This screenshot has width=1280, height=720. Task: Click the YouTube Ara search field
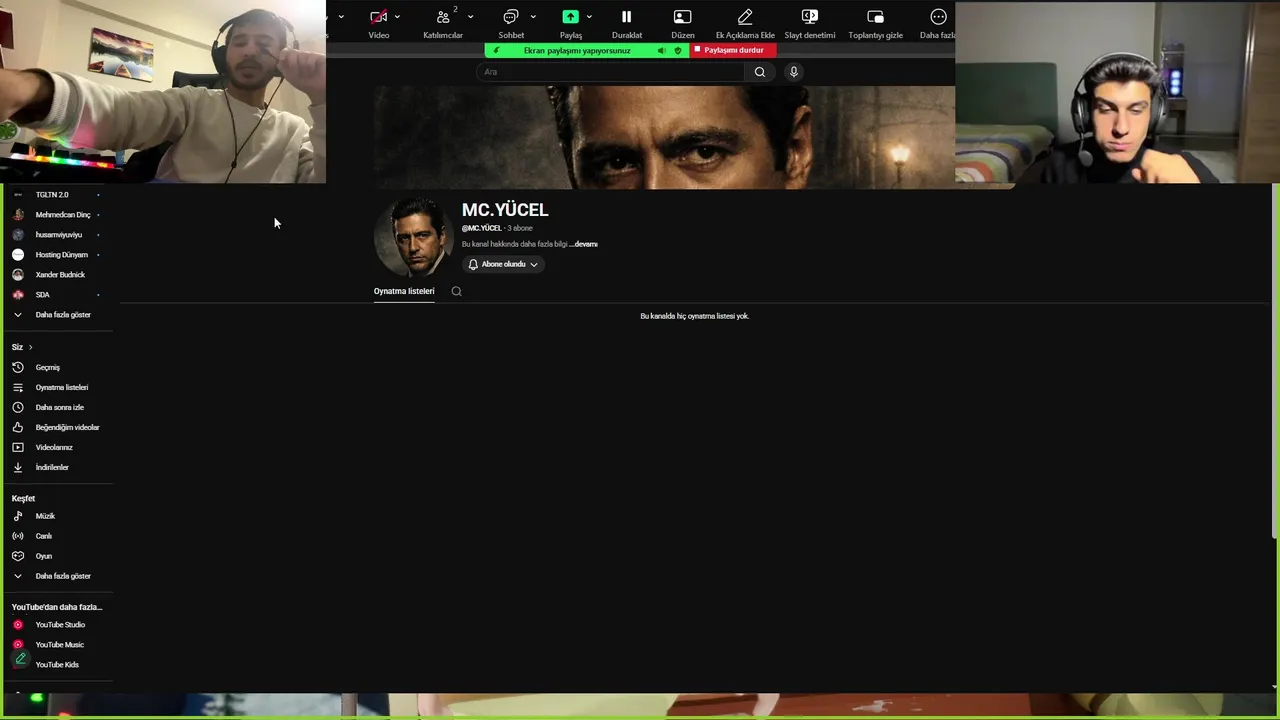click(610, 72)
